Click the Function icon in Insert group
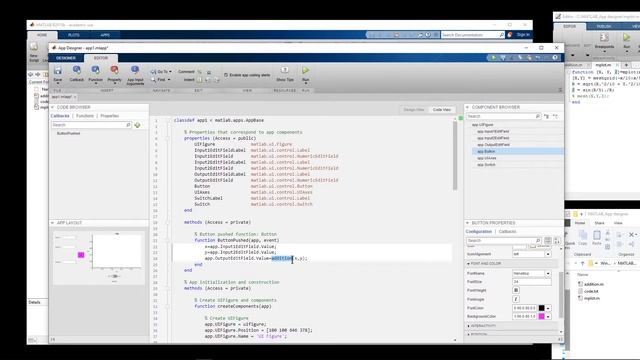Screen dimensions: 640x360 coord(96,71)
